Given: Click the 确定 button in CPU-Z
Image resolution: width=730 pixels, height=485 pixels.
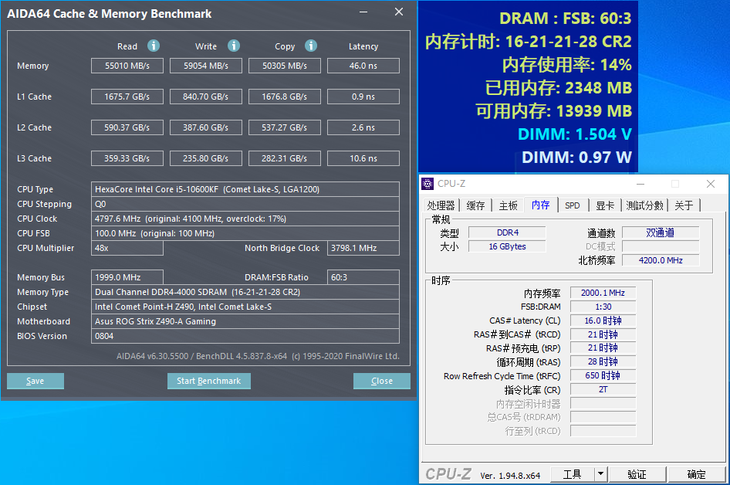Looking at the screenshot, I should point(696,474).
